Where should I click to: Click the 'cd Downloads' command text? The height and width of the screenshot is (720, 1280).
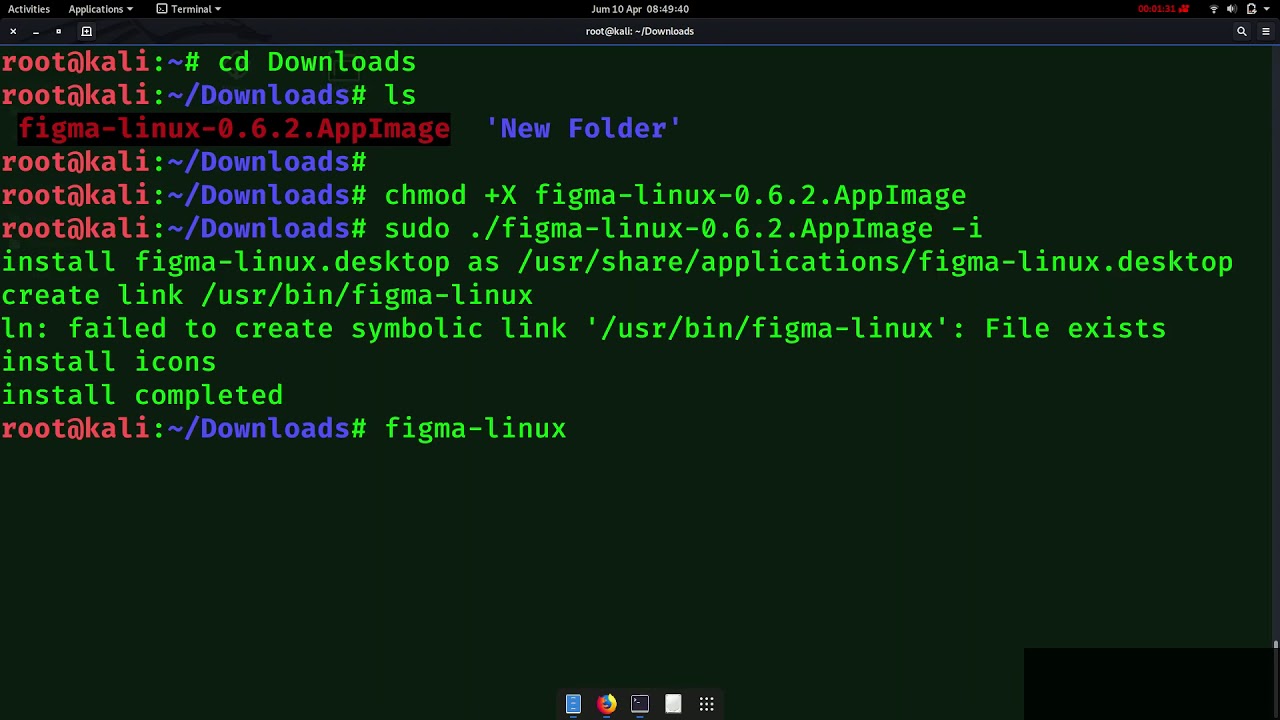click(317, 62)
